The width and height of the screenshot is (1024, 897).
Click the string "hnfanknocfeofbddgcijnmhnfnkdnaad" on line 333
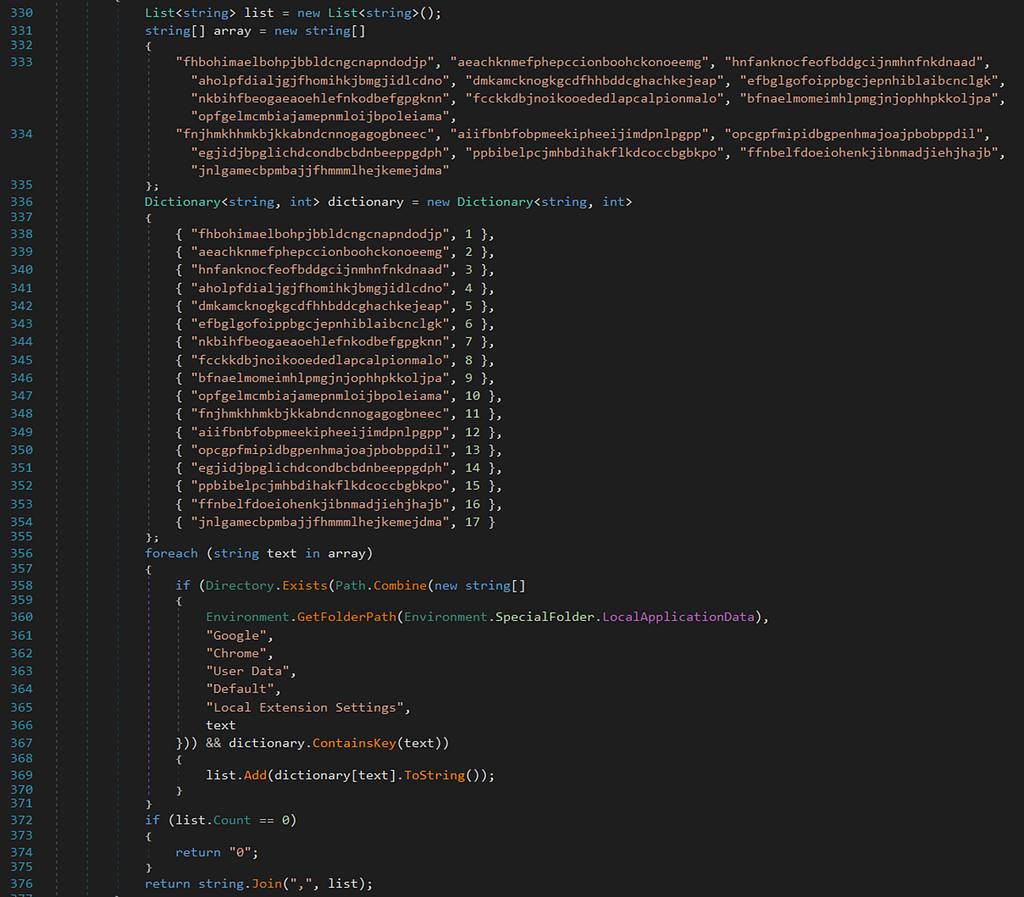tap(854, 62)
